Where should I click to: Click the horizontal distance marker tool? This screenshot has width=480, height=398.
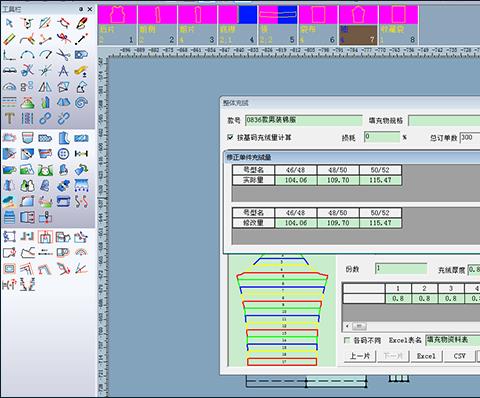81,154
